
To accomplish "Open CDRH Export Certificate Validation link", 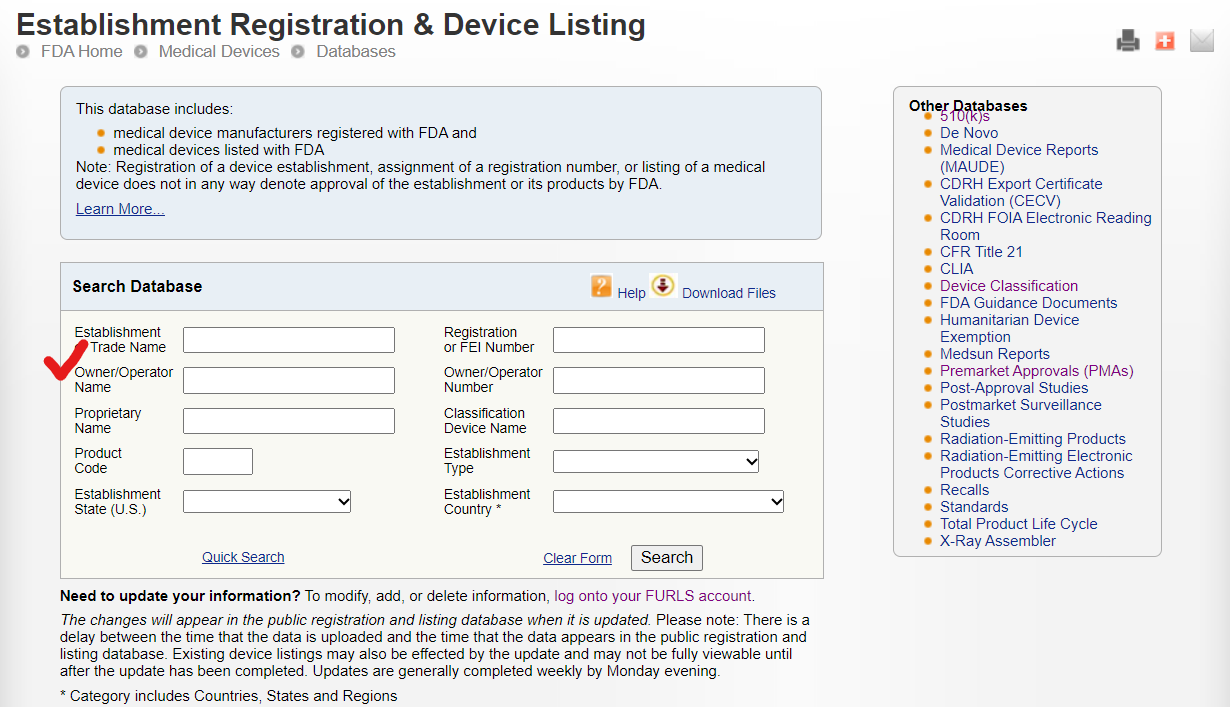I will pyautogui.click(x=1021, y=192).
